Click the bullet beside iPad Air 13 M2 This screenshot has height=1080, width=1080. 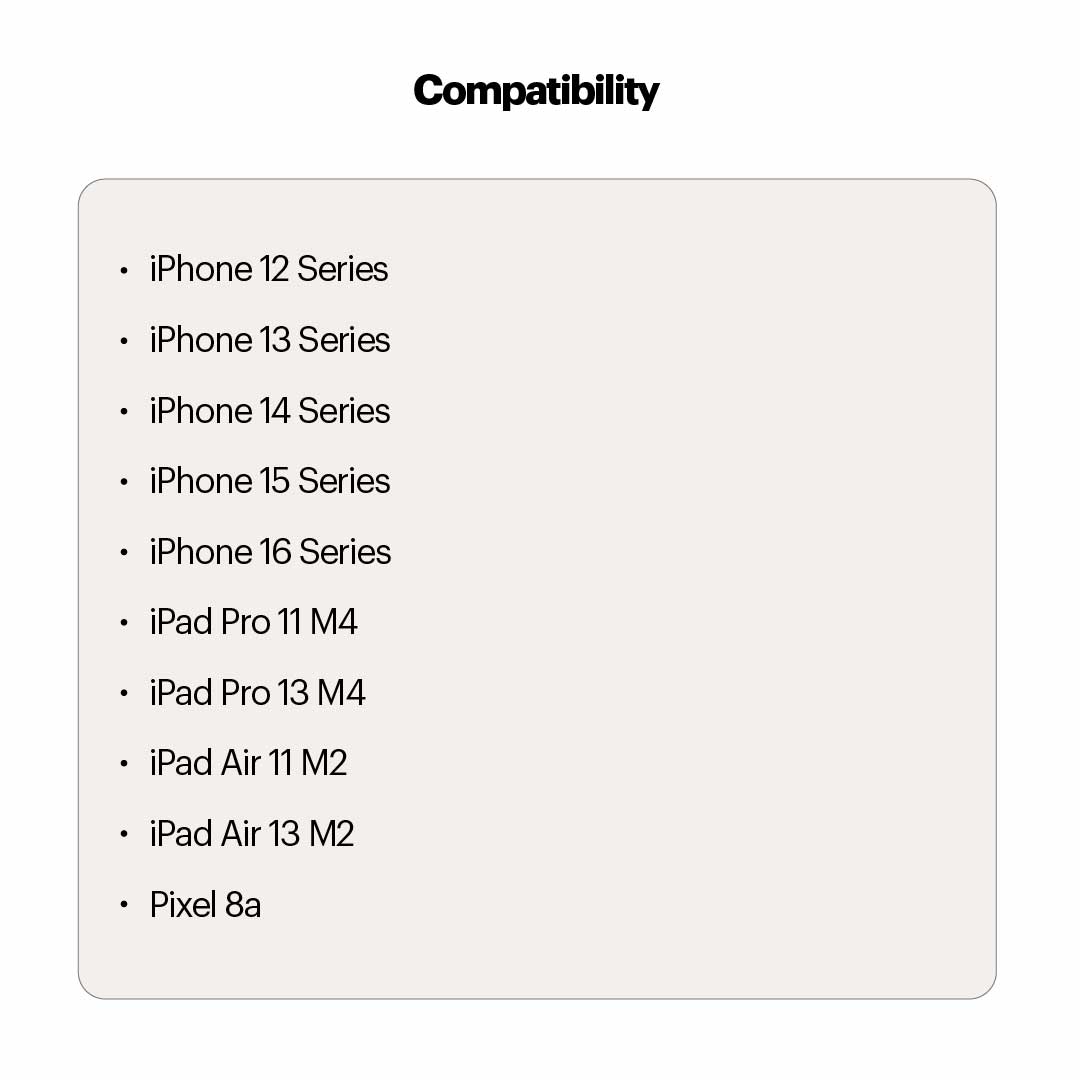coord(124,835)
